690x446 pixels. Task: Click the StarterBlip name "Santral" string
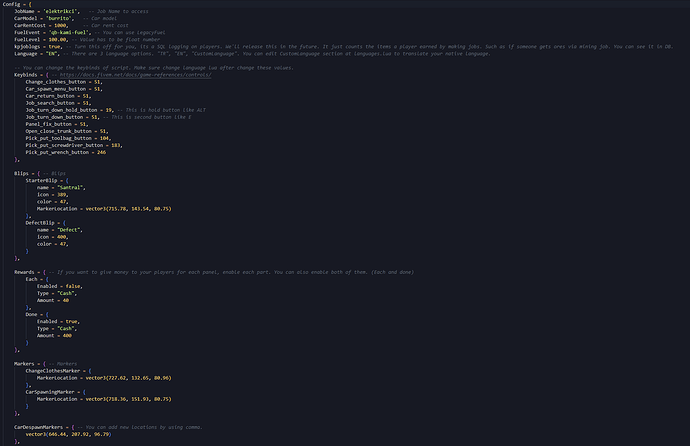(70, 187)
